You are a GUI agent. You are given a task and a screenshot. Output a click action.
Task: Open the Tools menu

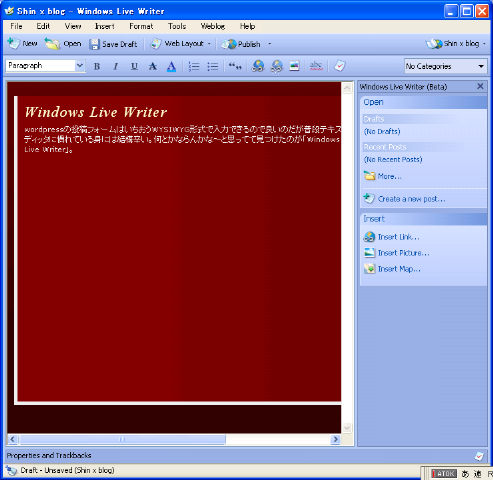pos(177,26)
